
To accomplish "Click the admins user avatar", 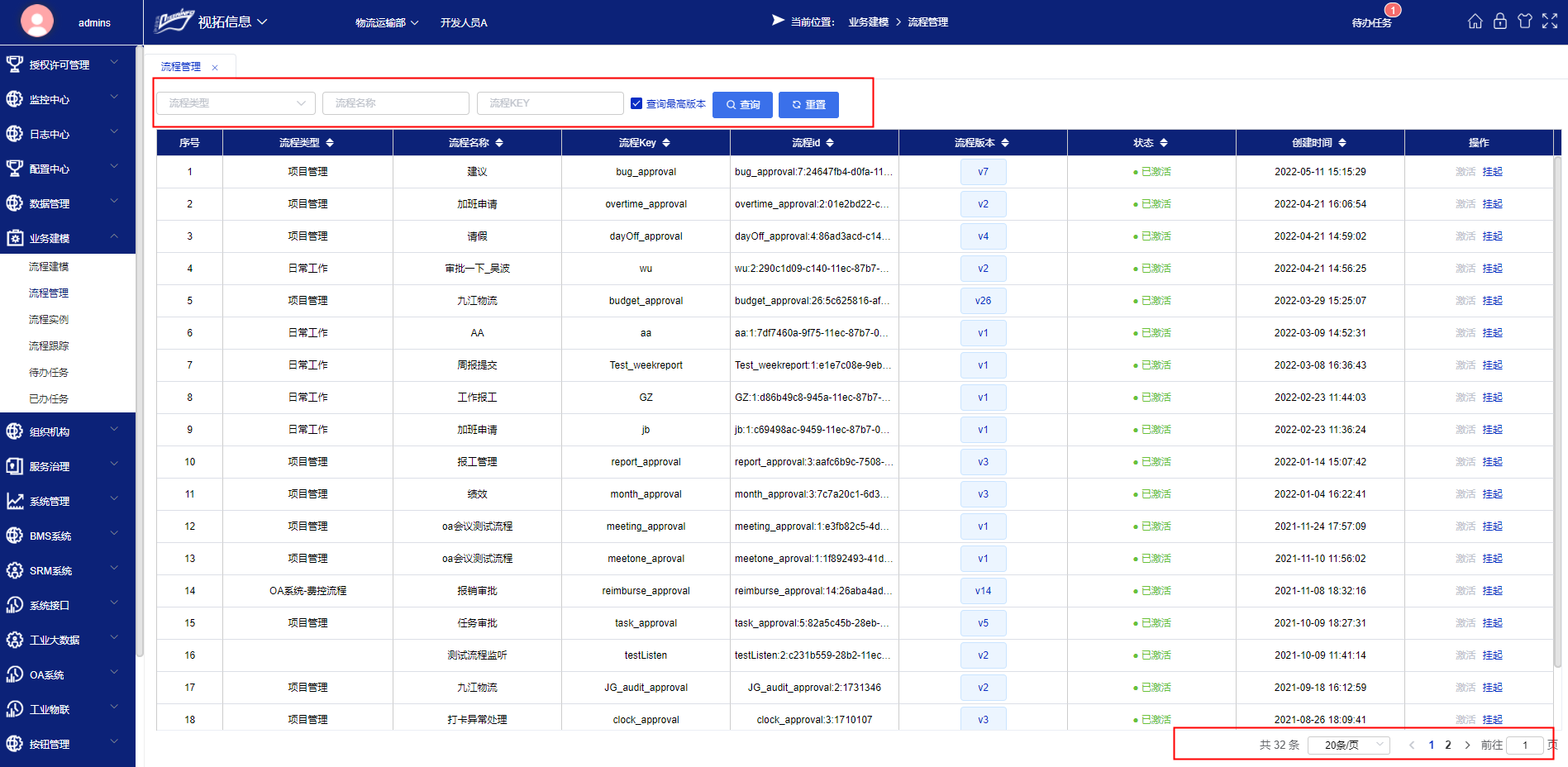I will point(37,21).
